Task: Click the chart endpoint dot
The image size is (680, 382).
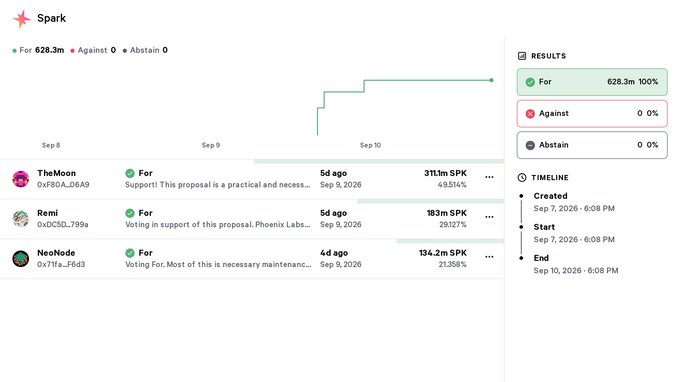Action: click(x=491, y=80)
